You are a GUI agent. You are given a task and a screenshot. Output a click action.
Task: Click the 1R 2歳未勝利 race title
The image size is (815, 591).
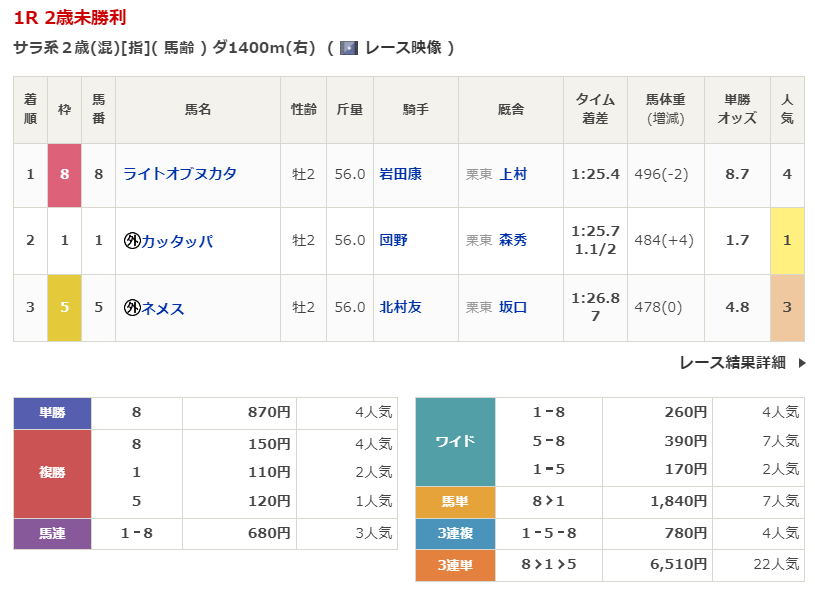[x=70, y=18]
